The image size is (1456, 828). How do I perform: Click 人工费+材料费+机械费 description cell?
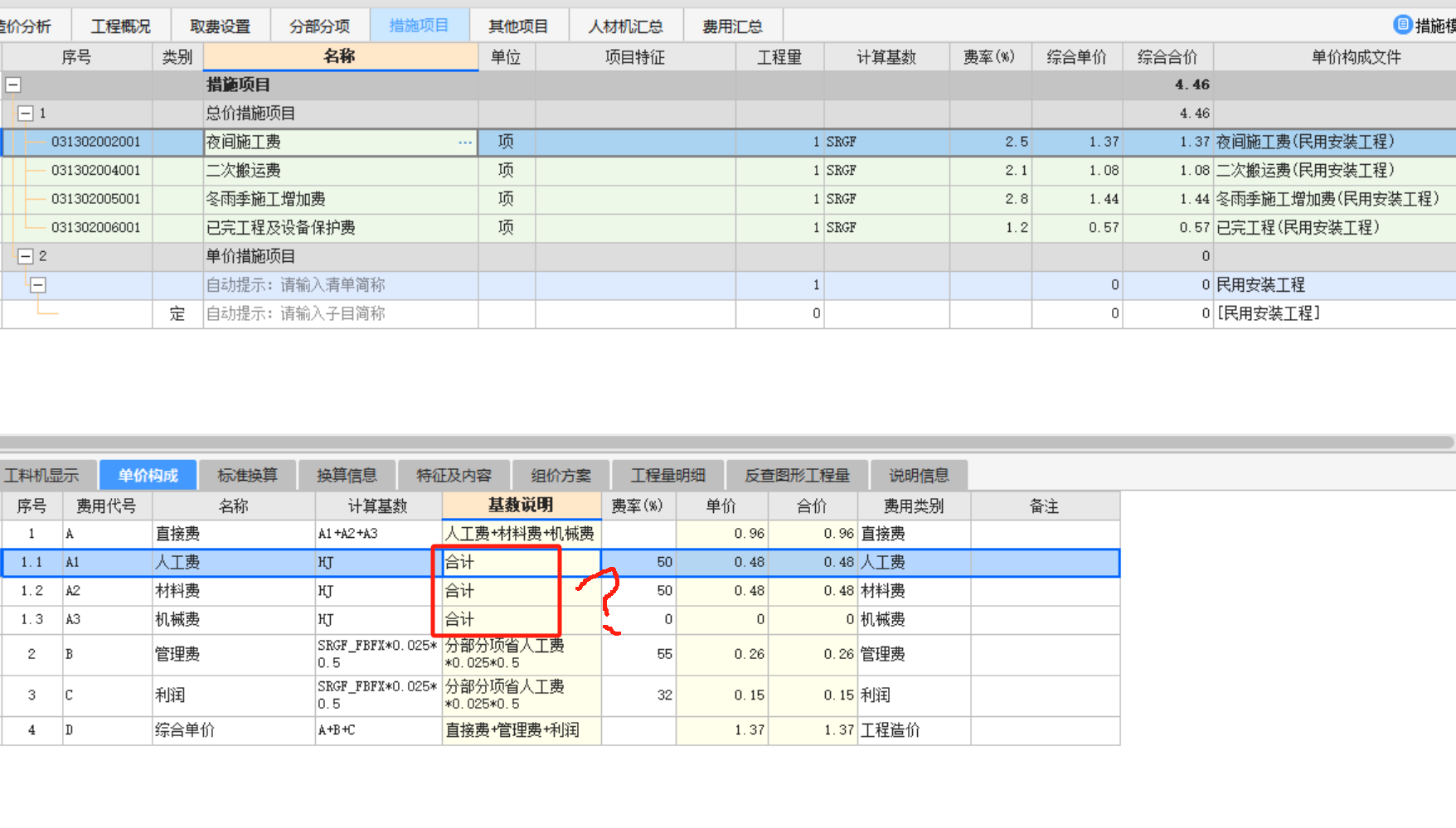pyautogui.click(x=522, y=534)
